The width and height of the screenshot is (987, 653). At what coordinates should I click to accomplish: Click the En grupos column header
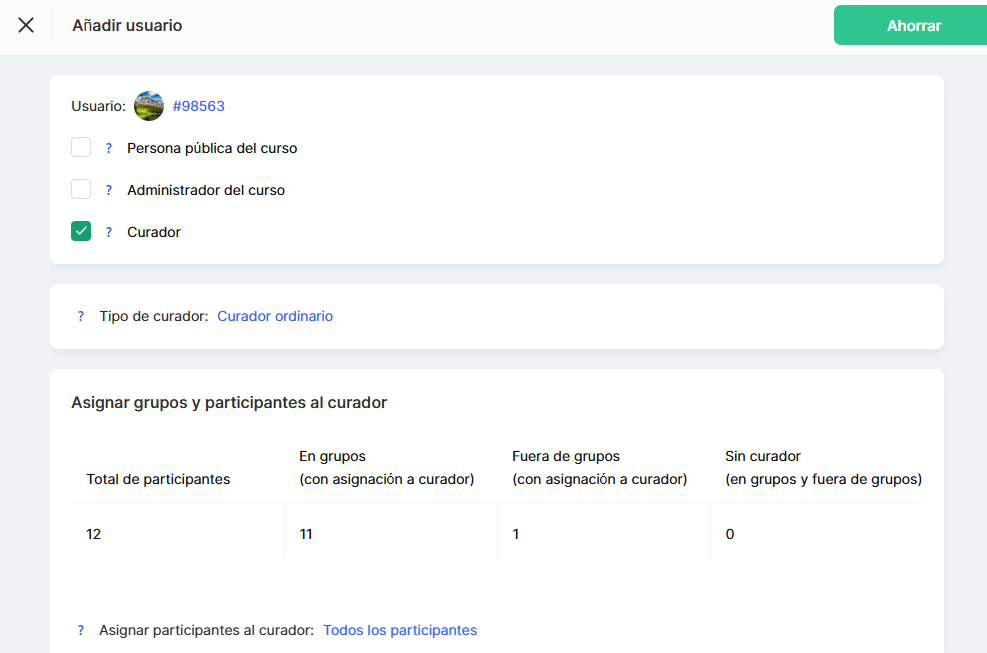click(386, 468)
